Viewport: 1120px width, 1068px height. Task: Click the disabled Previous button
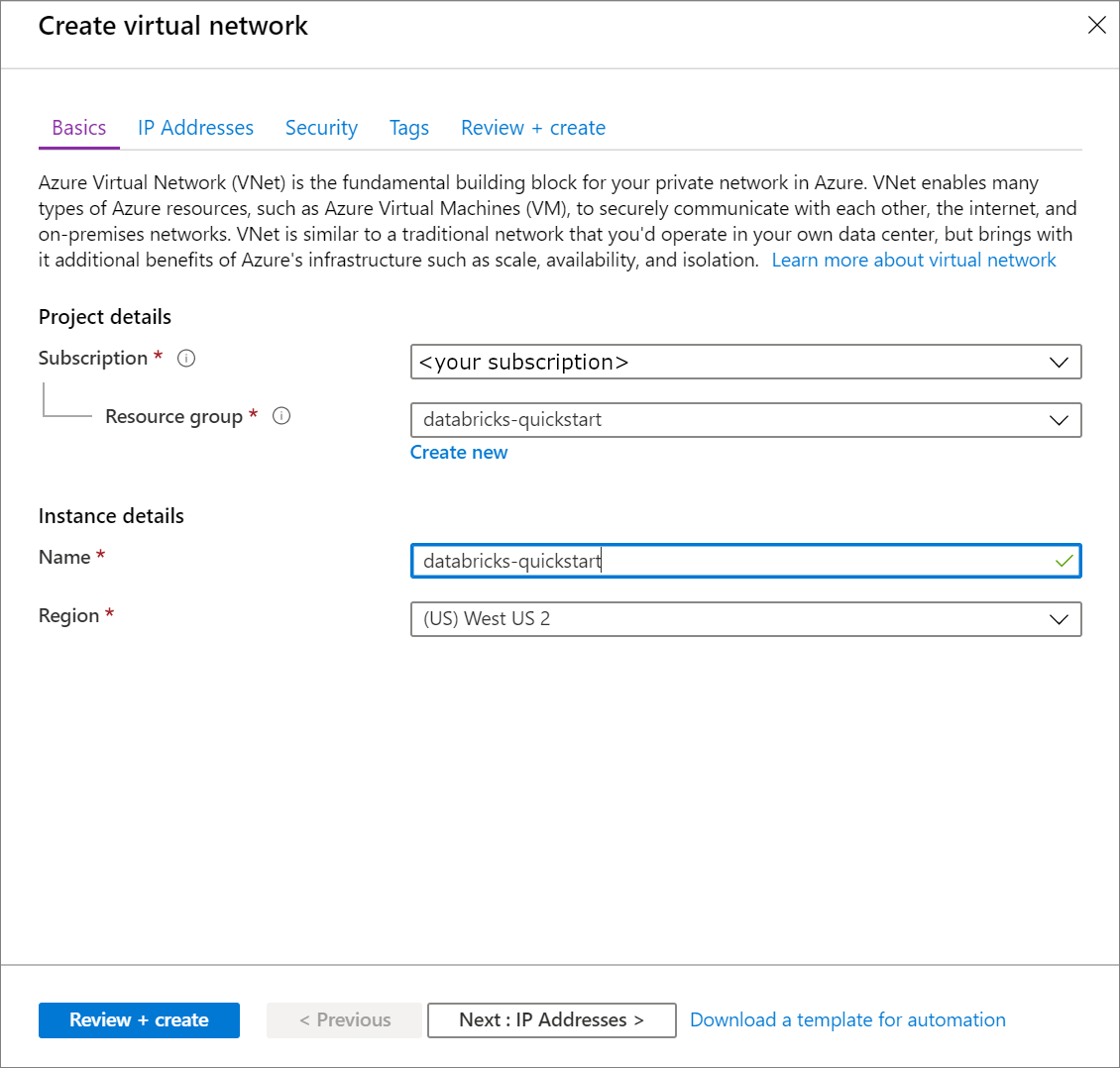click(x=344, y=1020)
